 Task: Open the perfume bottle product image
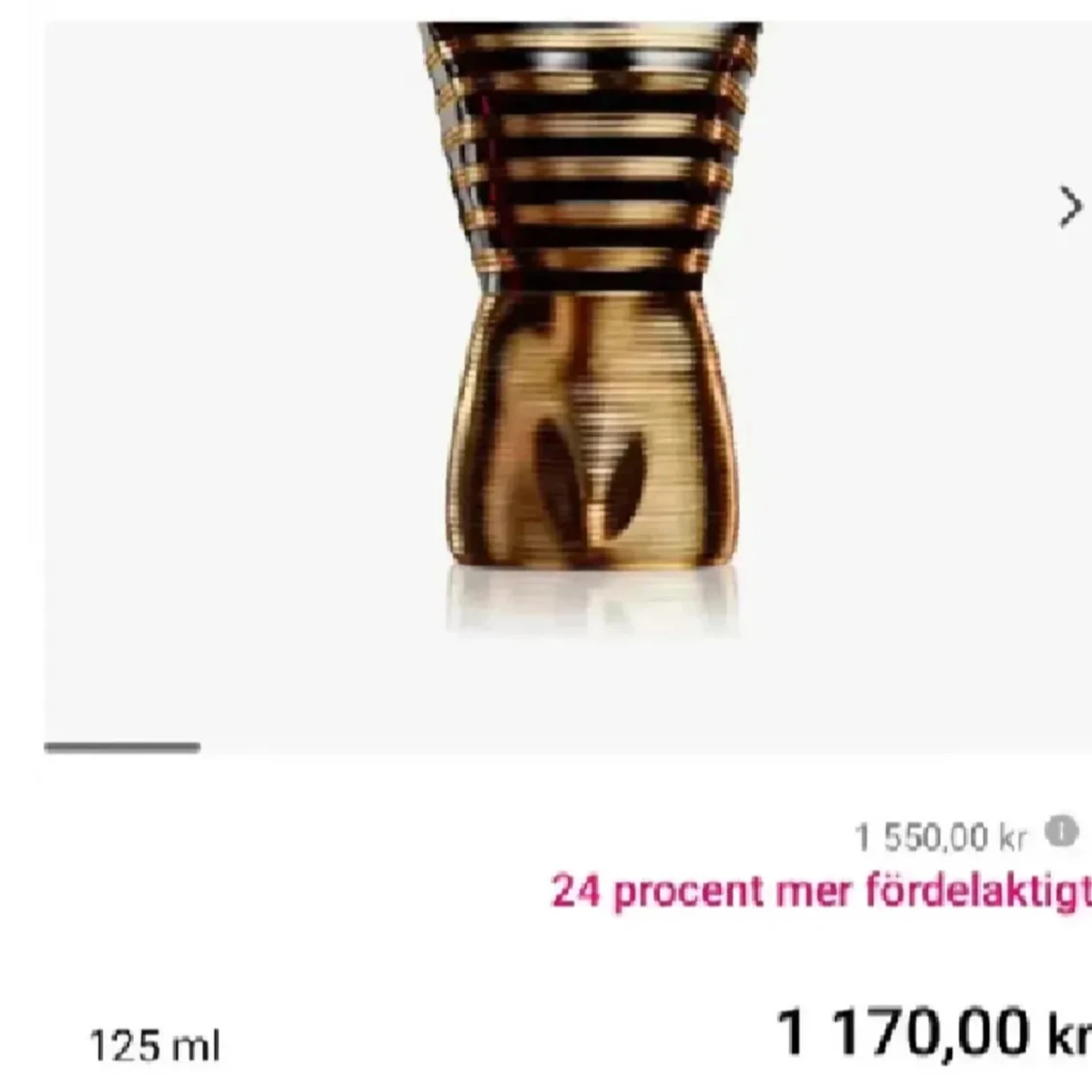(590, 327)
